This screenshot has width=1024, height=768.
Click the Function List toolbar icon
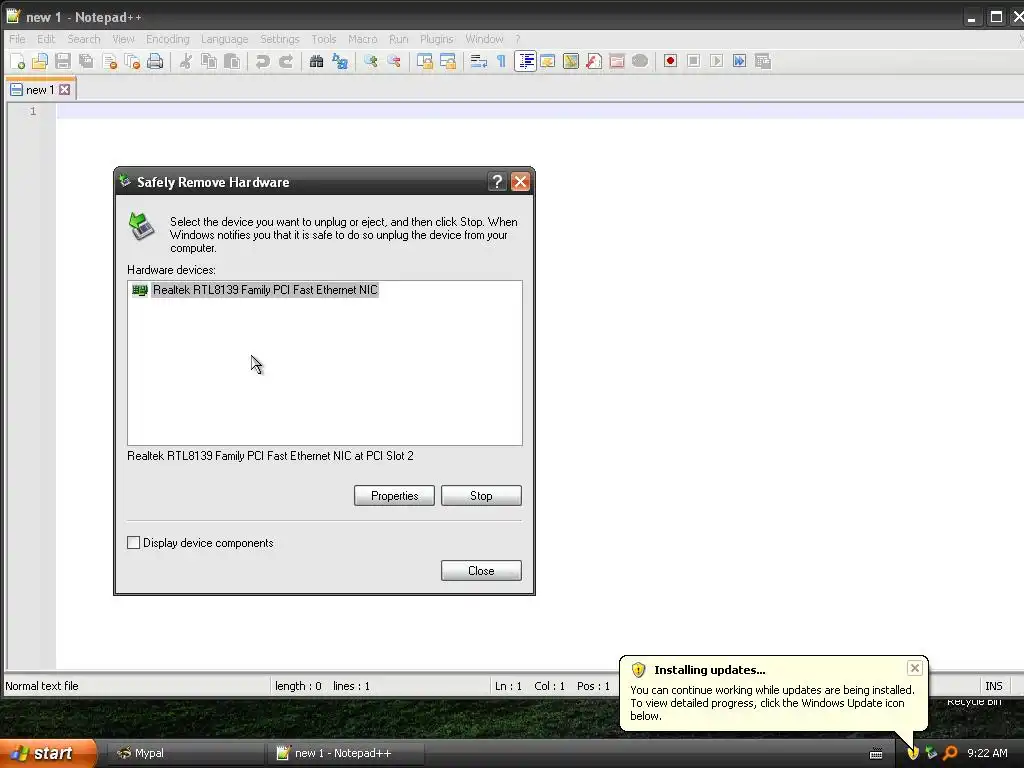594,61
